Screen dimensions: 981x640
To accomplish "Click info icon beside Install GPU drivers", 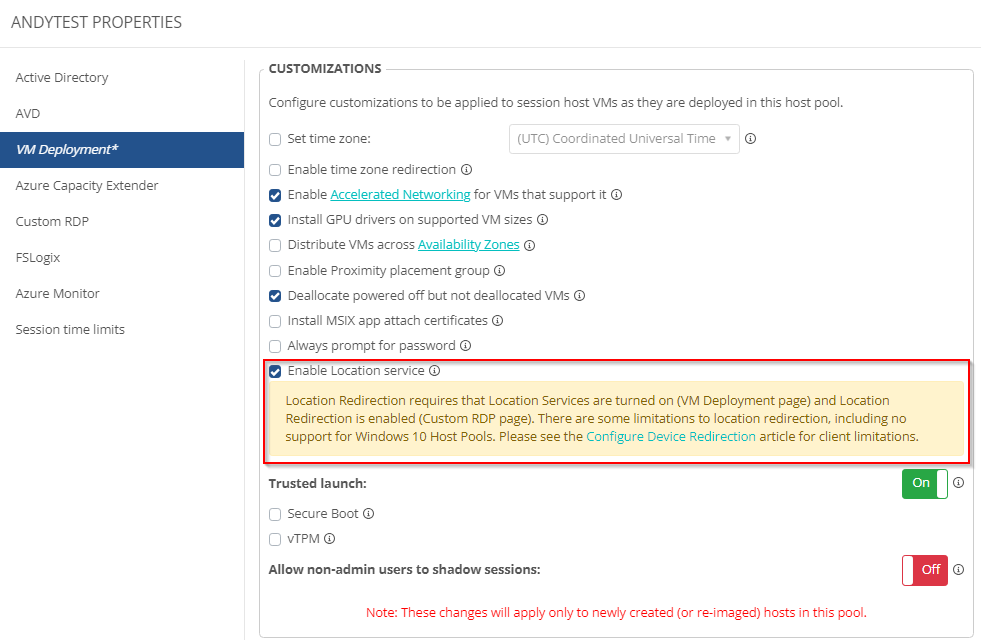I will point(542,220).
